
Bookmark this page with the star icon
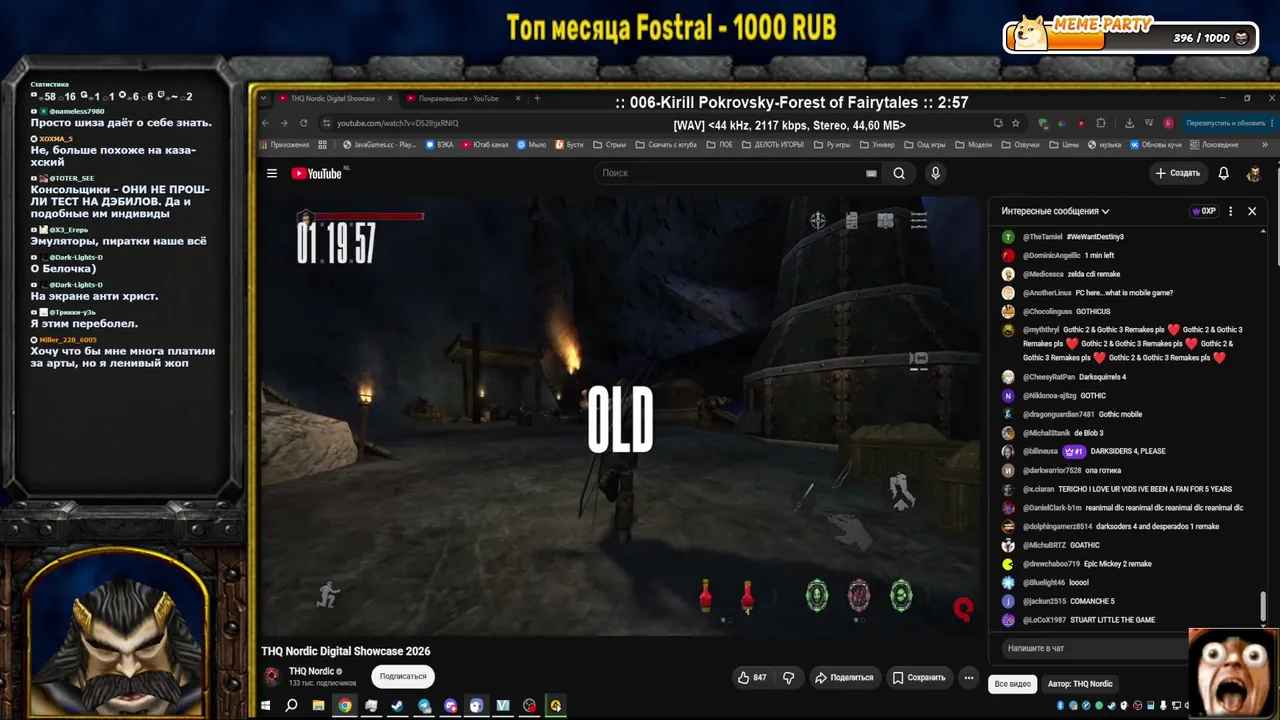click(1016, 123)
